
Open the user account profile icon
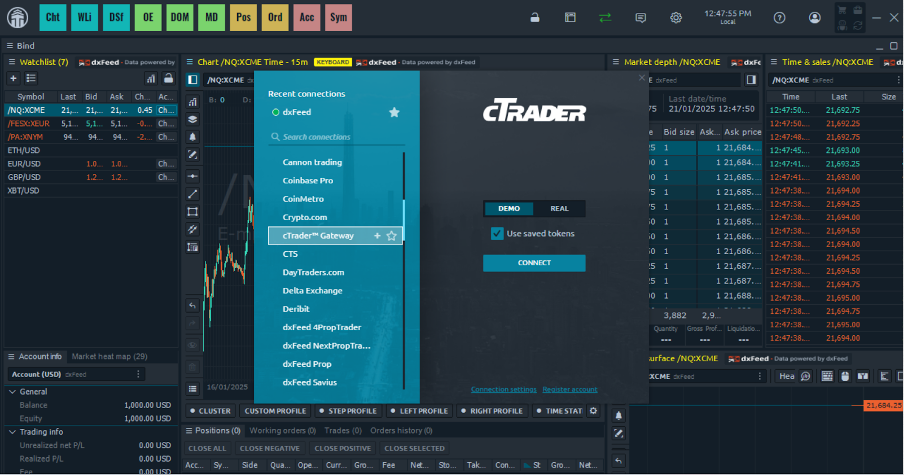point(815,17)
